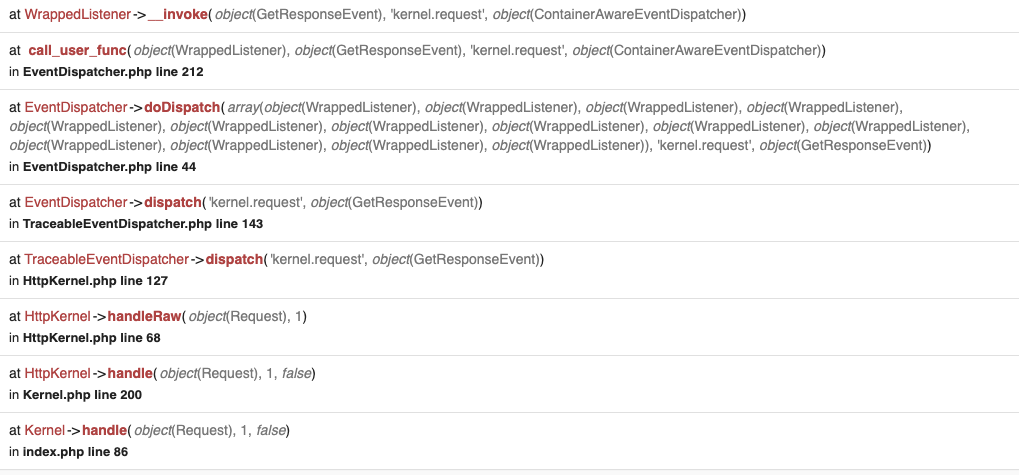Open HttpKernel.php line 68 file reference
This screenshot has width=1019, height=475.
tap(91, 338)
